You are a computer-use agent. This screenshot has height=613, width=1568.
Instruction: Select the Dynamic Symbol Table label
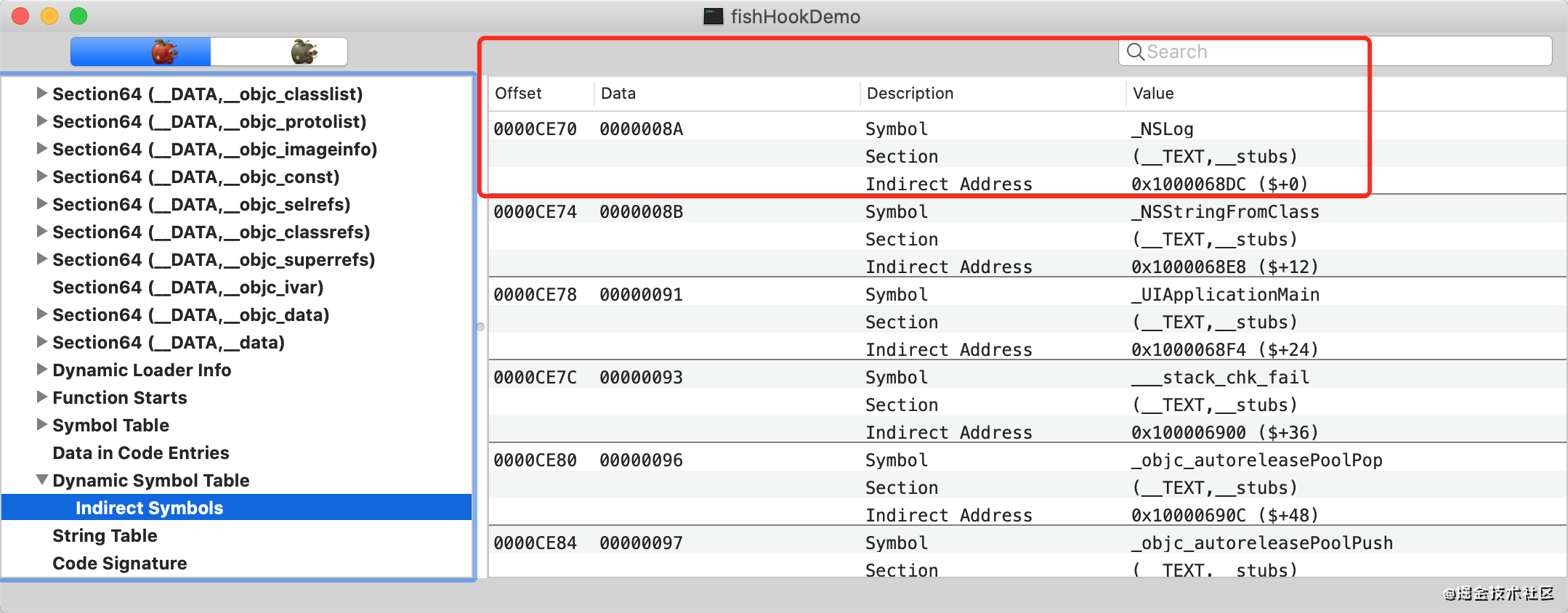pyautogui.click(x=151, y=481)
